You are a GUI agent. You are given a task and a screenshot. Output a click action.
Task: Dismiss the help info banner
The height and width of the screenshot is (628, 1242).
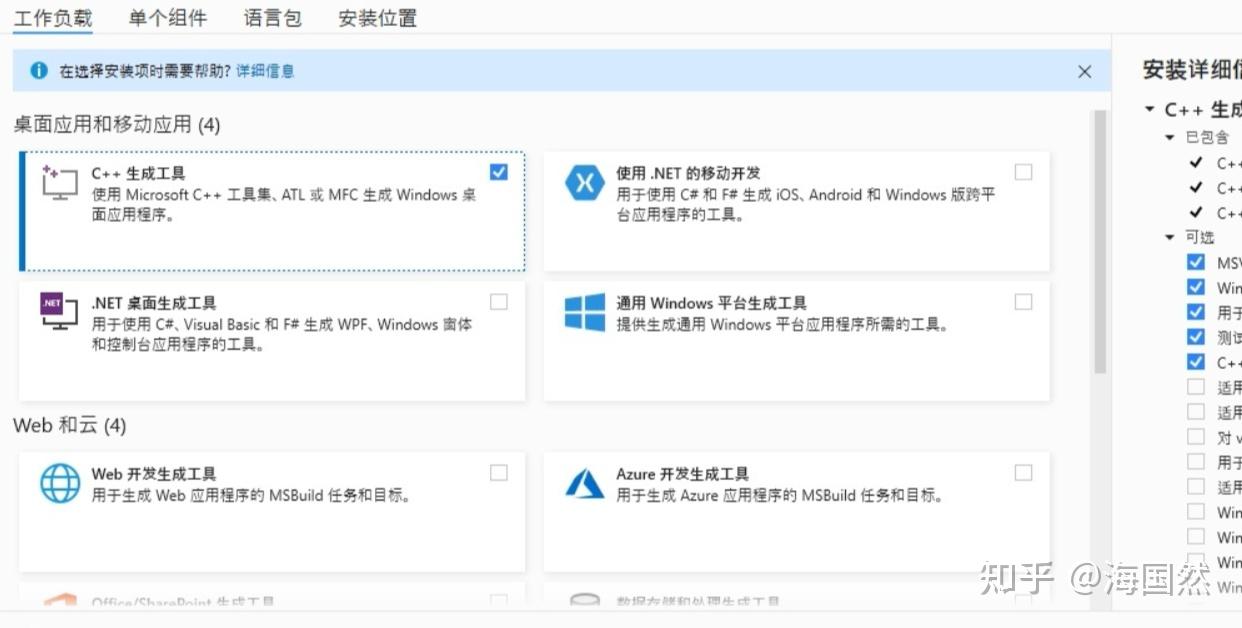click(1085, 72)
